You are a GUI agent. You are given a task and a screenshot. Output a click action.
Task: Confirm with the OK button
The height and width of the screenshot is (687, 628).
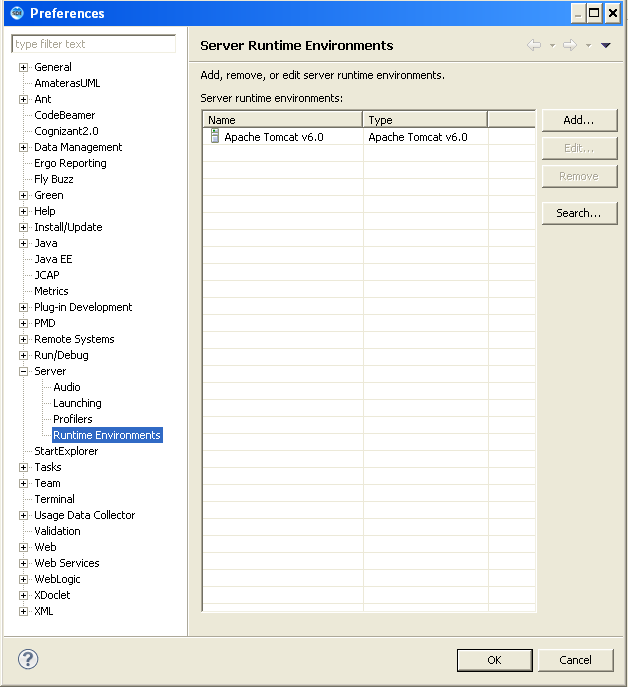[x=494, y=660]
